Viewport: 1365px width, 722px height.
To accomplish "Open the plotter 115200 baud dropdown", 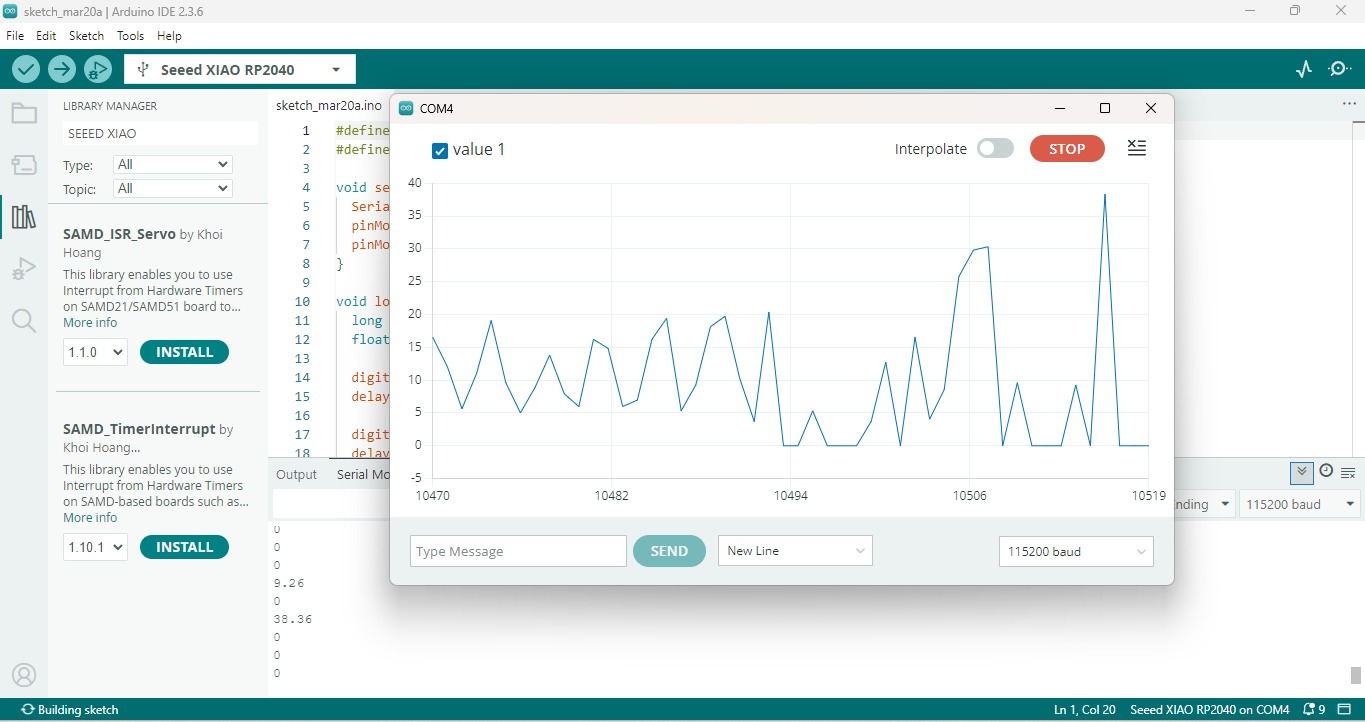I will coord(1076,551).
